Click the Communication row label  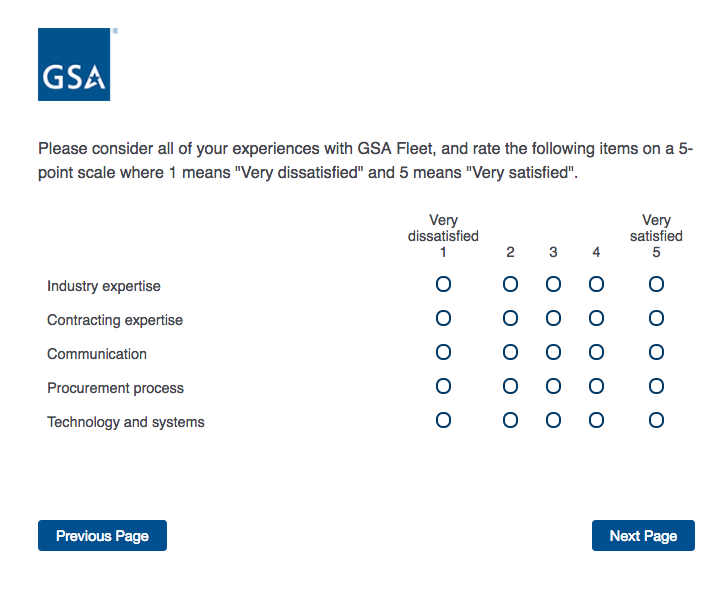pos(97,354)
